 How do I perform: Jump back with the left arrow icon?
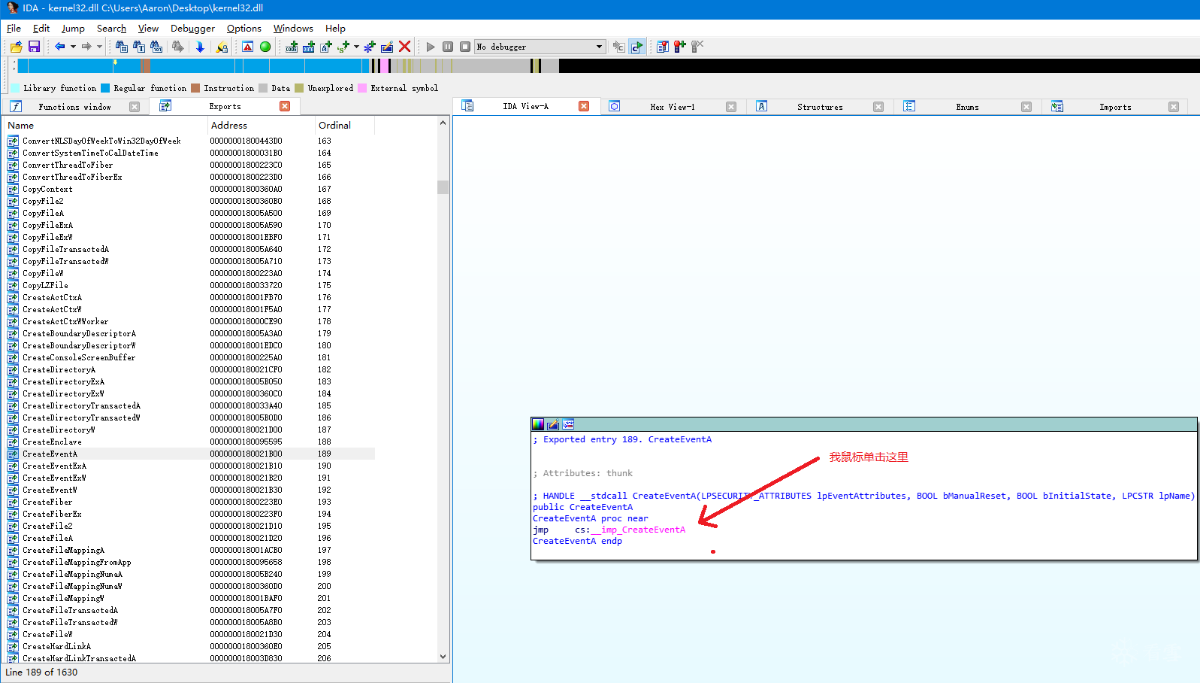pos(60,47)
